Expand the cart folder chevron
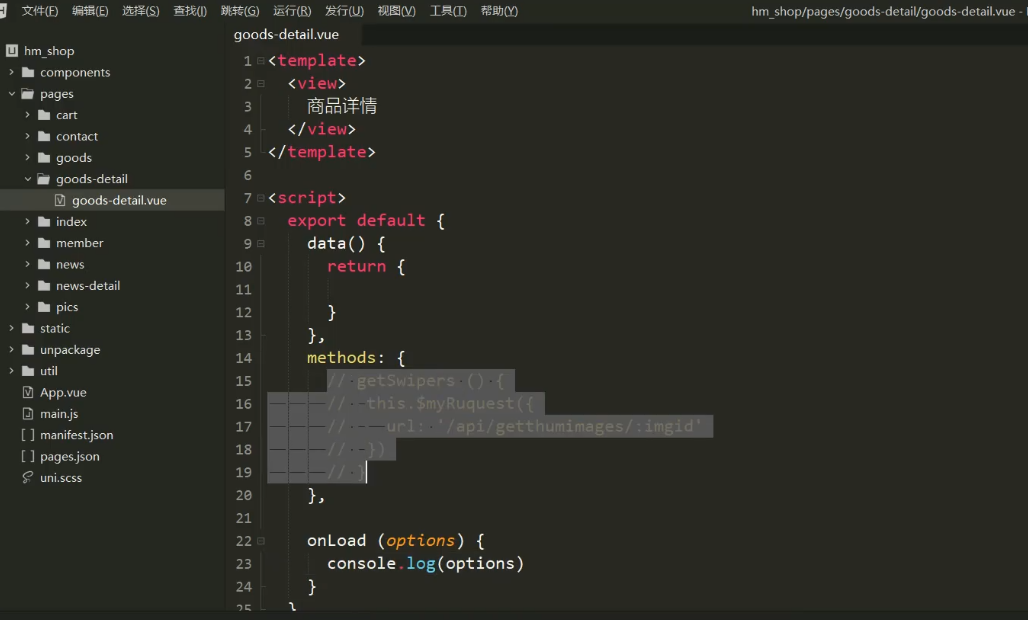The height and width of the screenshot is (620, 1028). (28, 115)
